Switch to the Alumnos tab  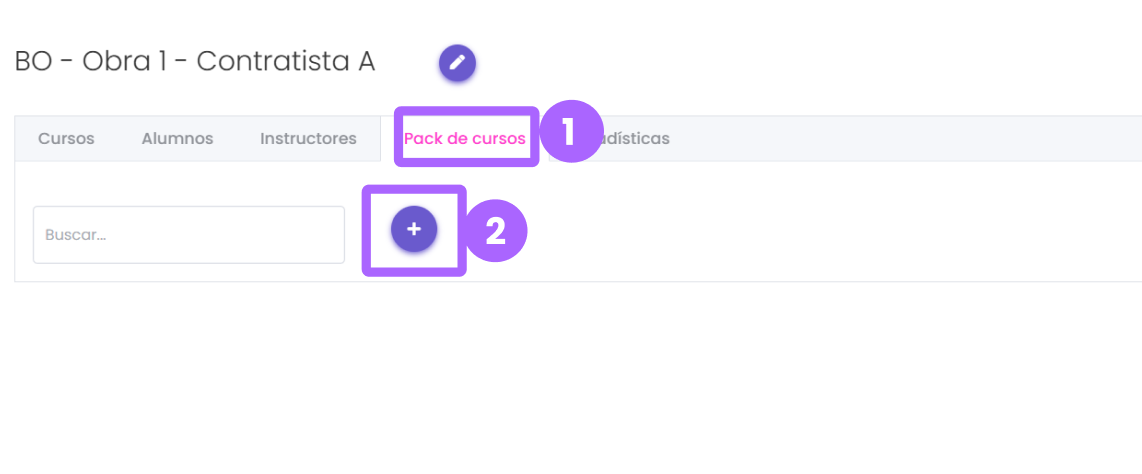tap(177, 138)
